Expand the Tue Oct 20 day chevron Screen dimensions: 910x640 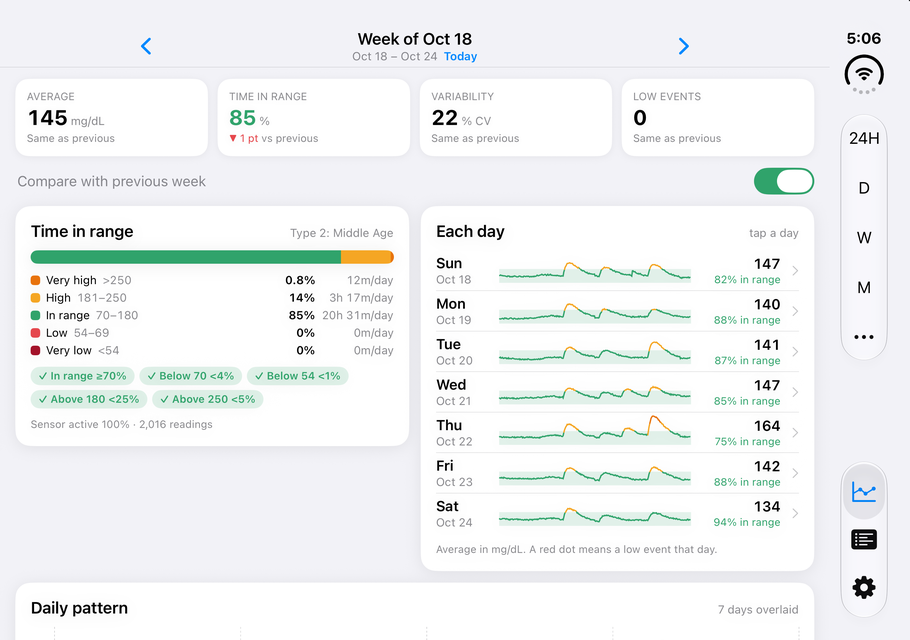coord(795,352)
